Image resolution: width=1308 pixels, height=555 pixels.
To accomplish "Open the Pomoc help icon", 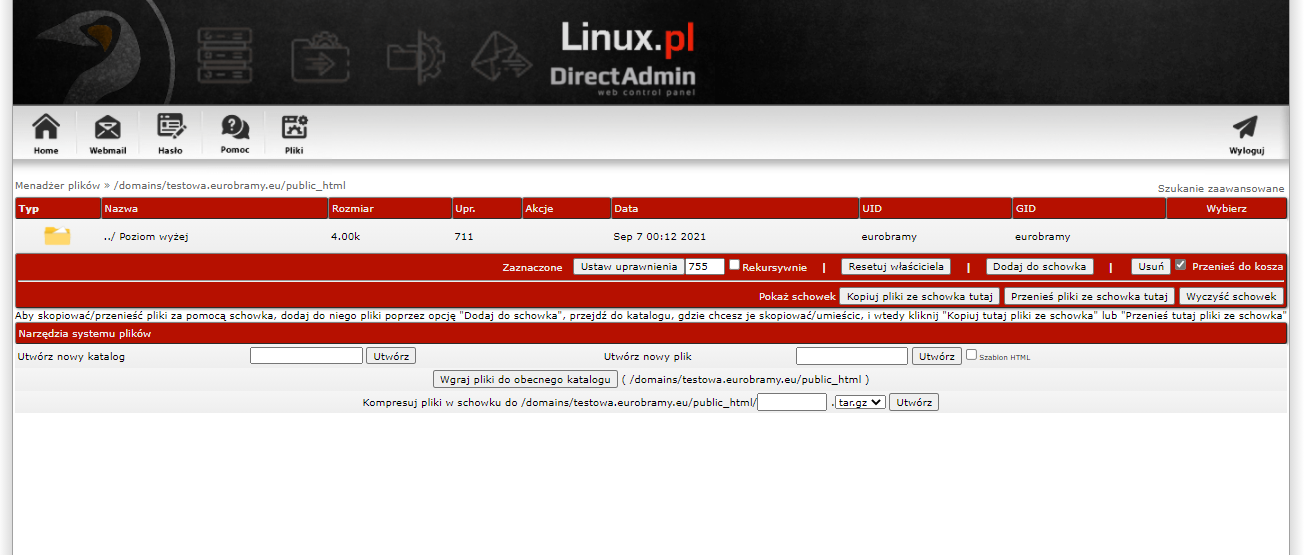I will point(235,127).
